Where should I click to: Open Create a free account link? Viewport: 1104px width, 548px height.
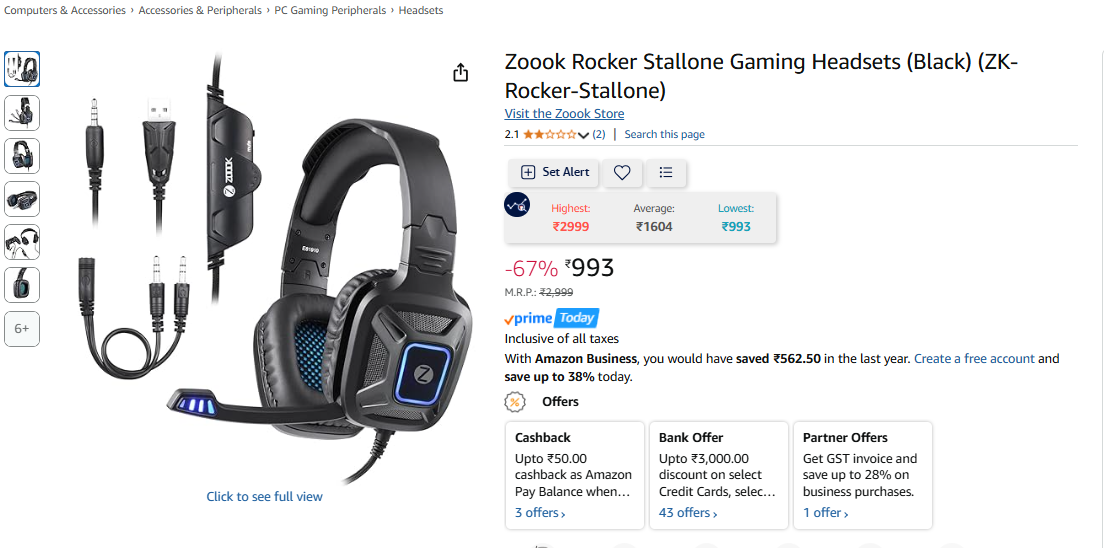click(x=974, y=359)
